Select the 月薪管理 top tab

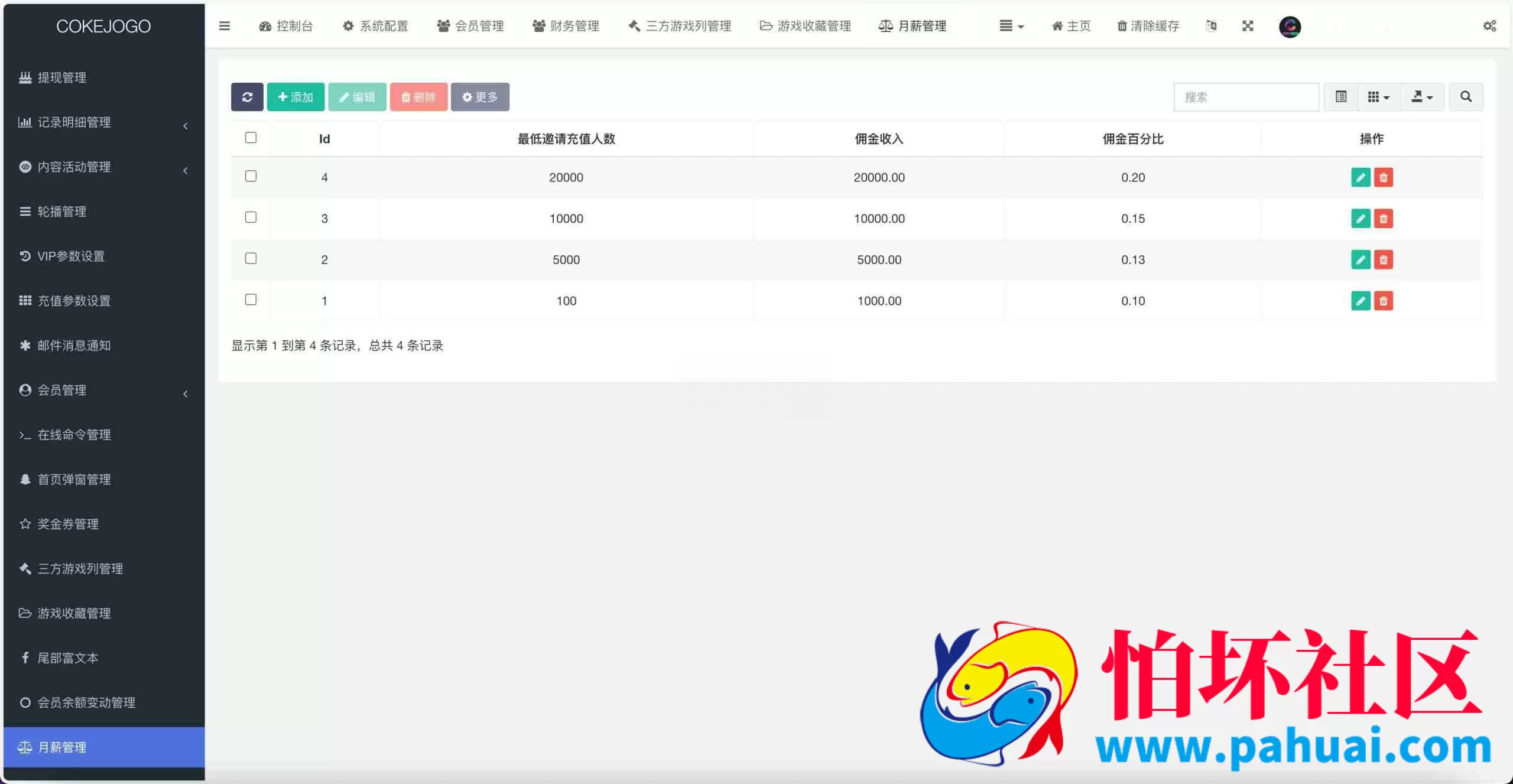[x=913, y=26]
